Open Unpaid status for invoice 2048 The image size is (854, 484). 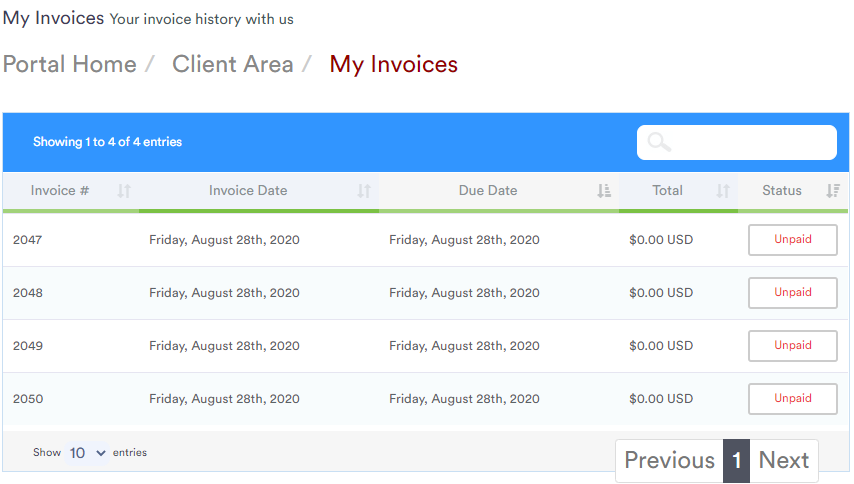point(792,293)
